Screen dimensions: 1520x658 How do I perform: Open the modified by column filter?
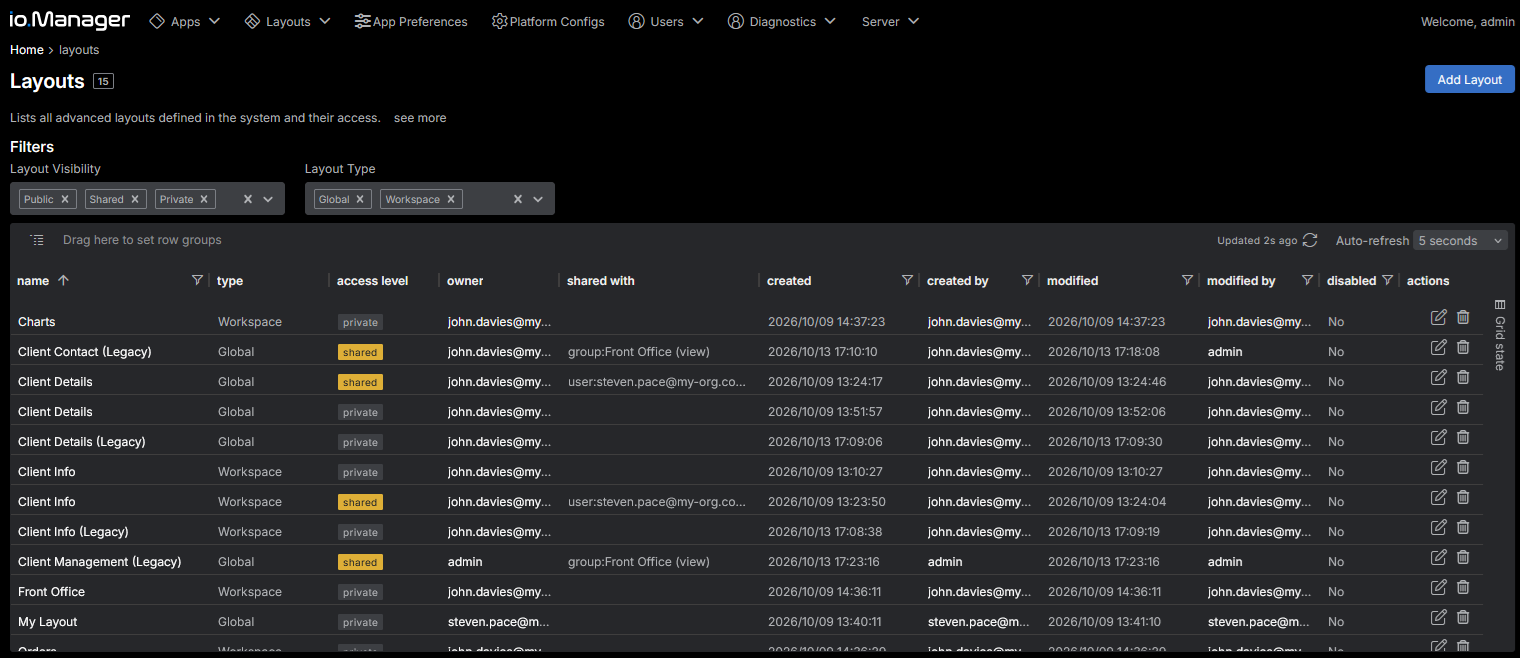pyautogui.click(x=1307, y=281)
